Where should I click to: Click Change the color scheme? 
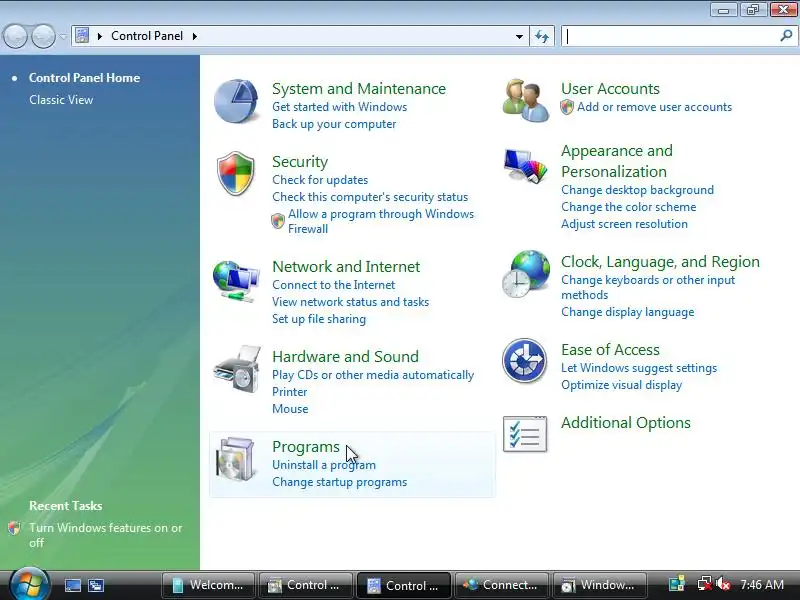pos(629,207)
